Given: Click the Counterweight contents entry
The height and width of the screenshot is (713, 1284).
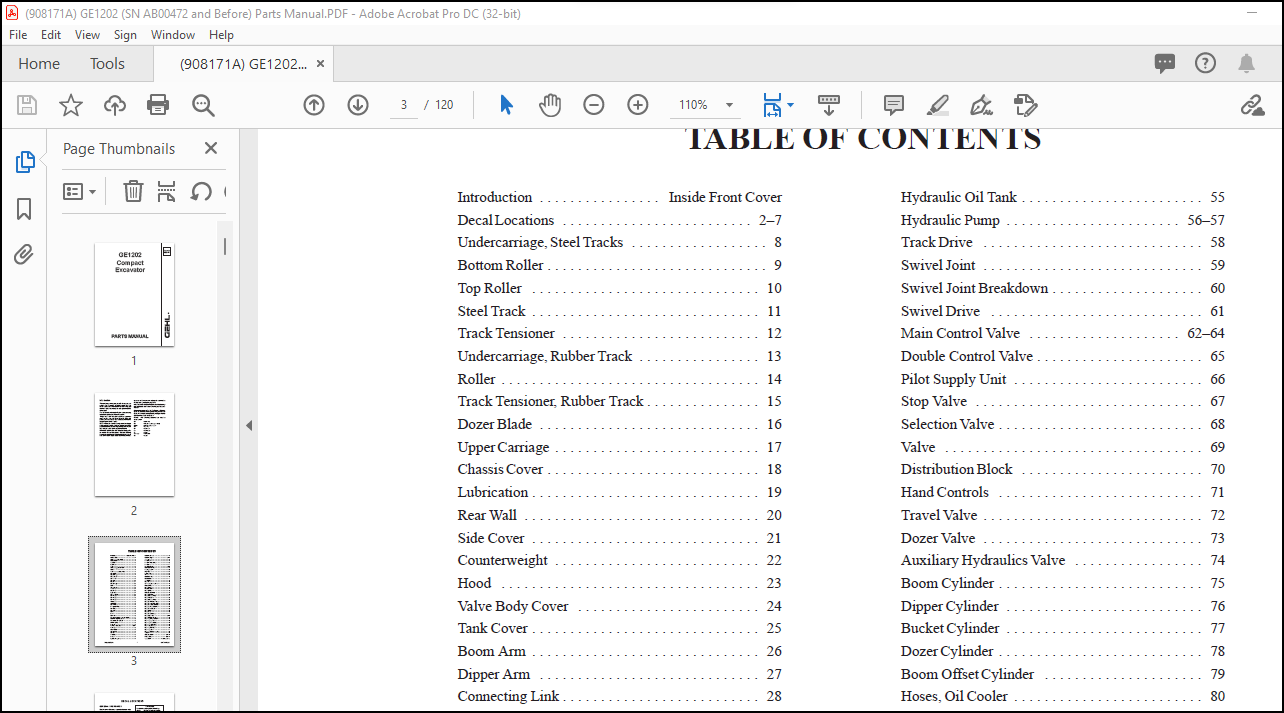Looking at the screenshot, I should (620, 560).
